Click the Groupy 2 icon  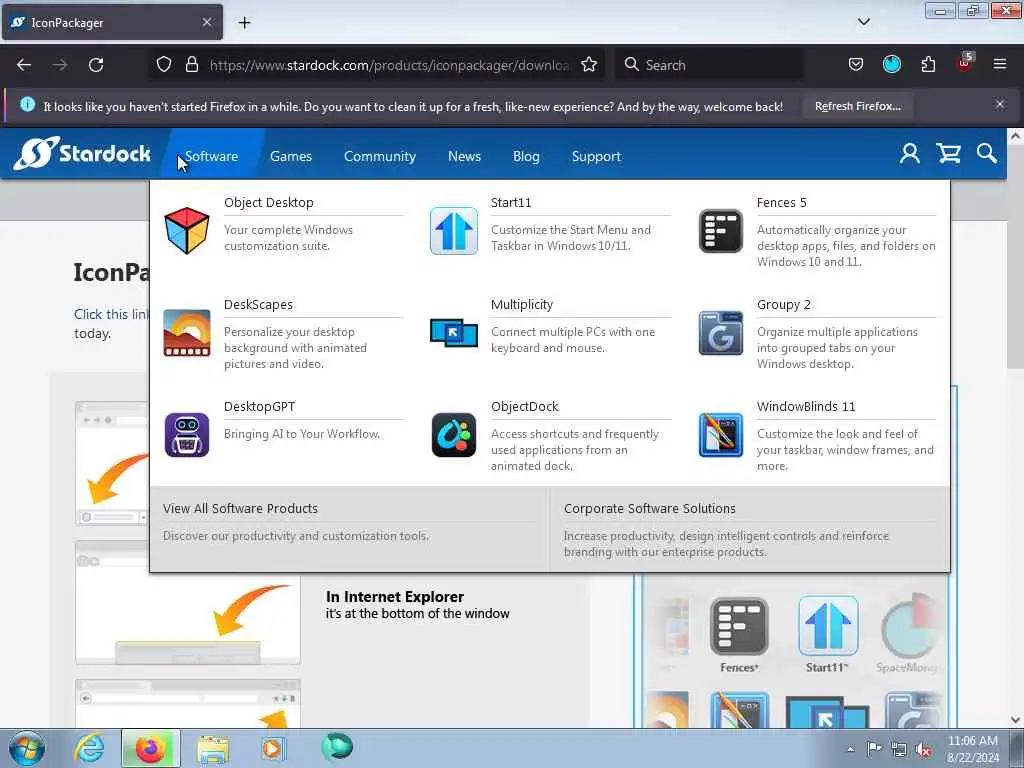pos(720,333)
